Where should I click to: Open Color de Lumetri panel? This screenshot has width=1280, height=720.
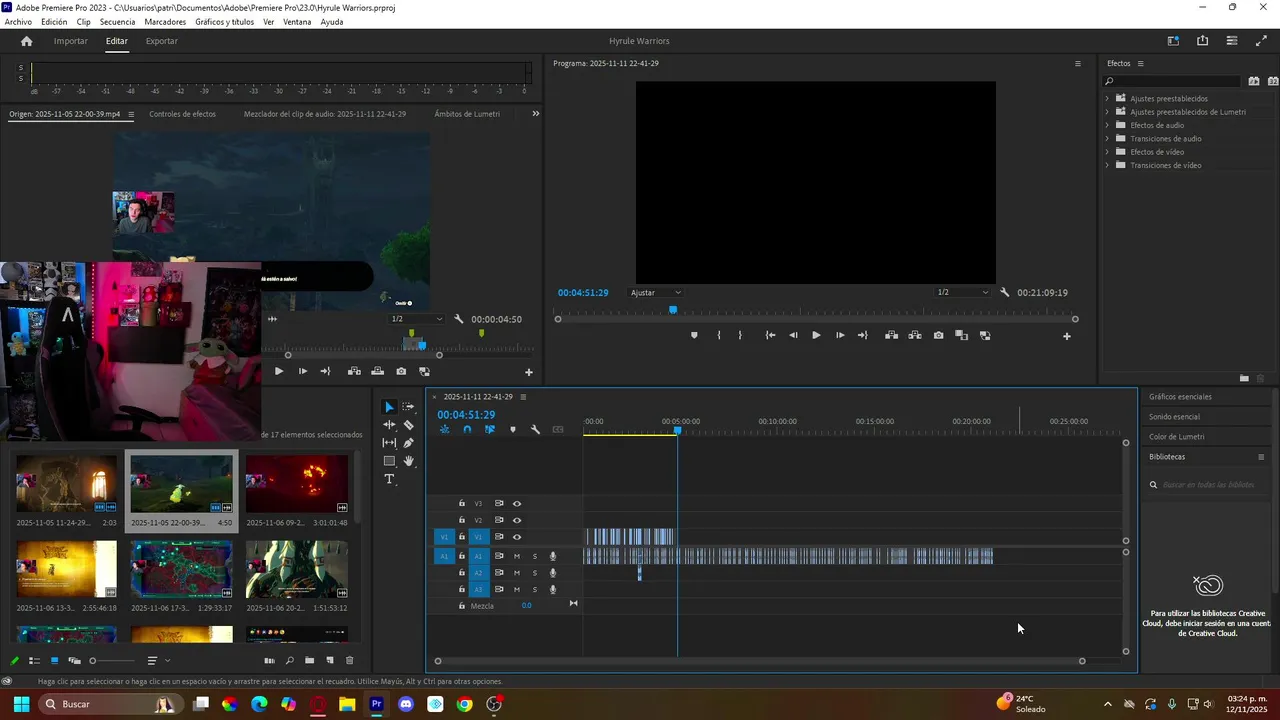click(x=1177, y=437)
